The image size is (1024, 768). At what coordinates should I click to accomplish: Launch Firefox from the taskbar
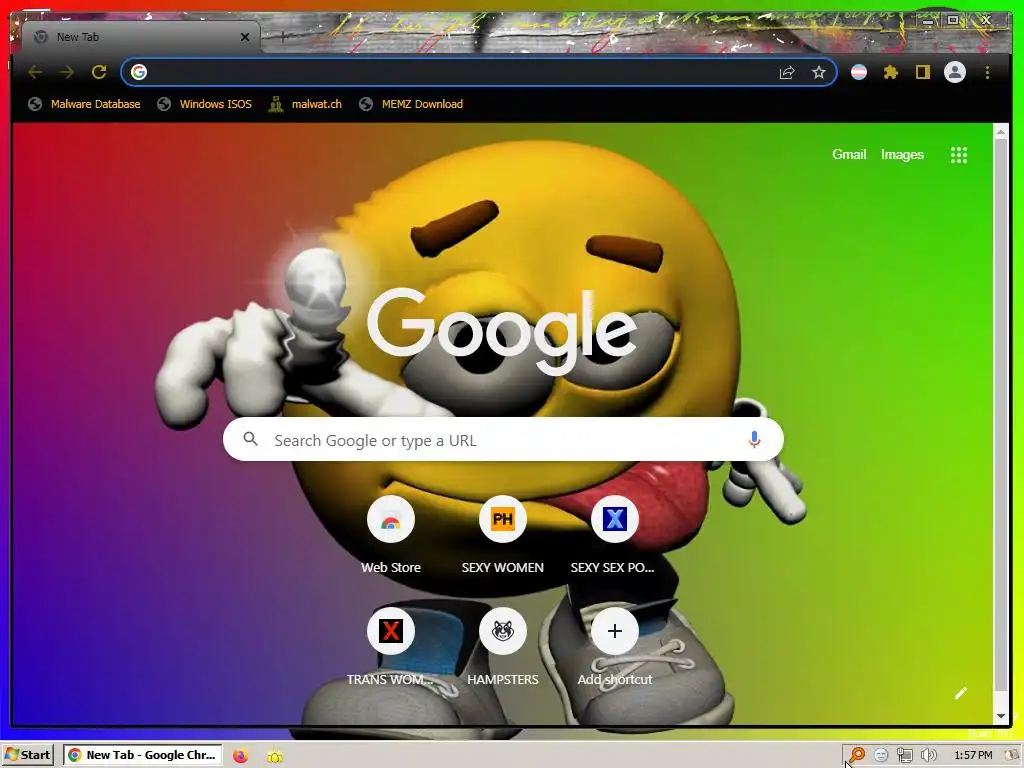click(240, 756)
